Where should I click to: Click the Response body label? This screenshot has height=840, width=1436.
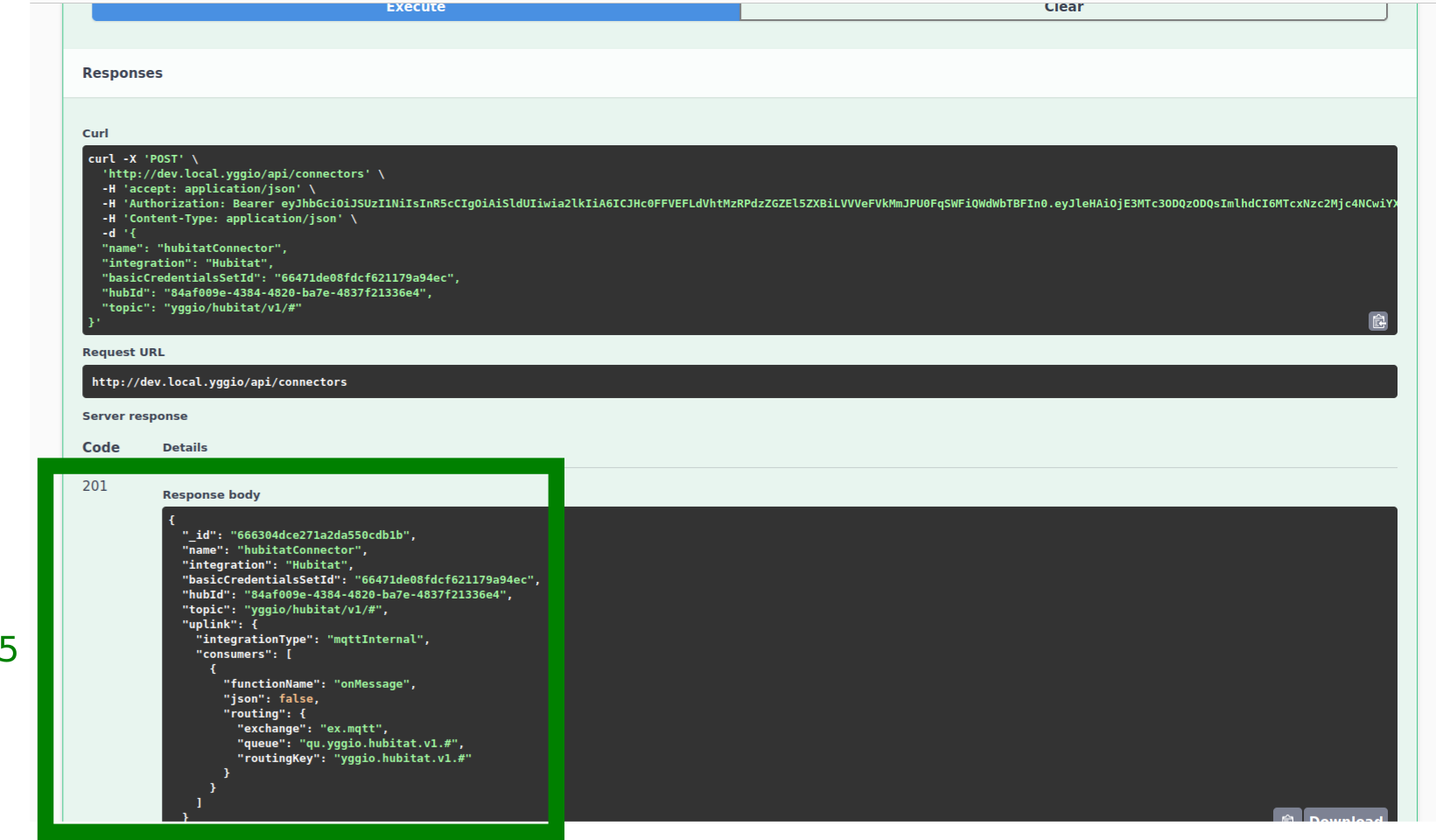(211, 494)
